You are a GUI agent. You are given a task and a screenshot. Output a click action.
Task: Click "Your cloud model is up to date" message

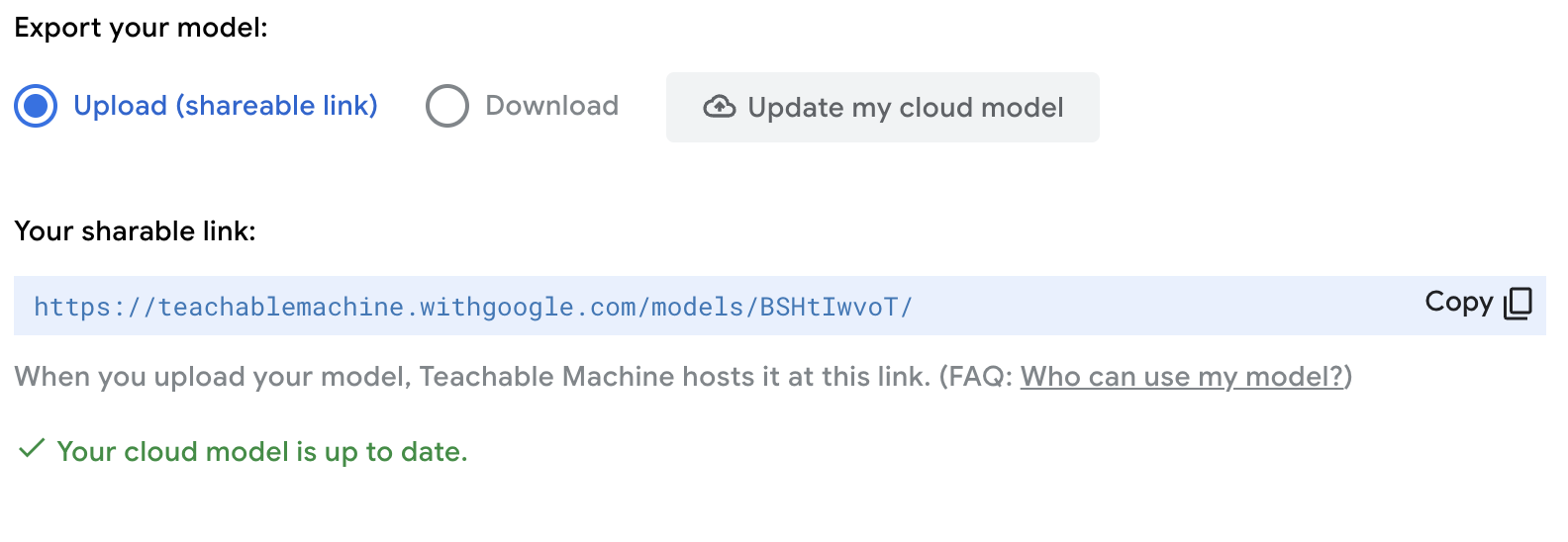tap(262, 452)
